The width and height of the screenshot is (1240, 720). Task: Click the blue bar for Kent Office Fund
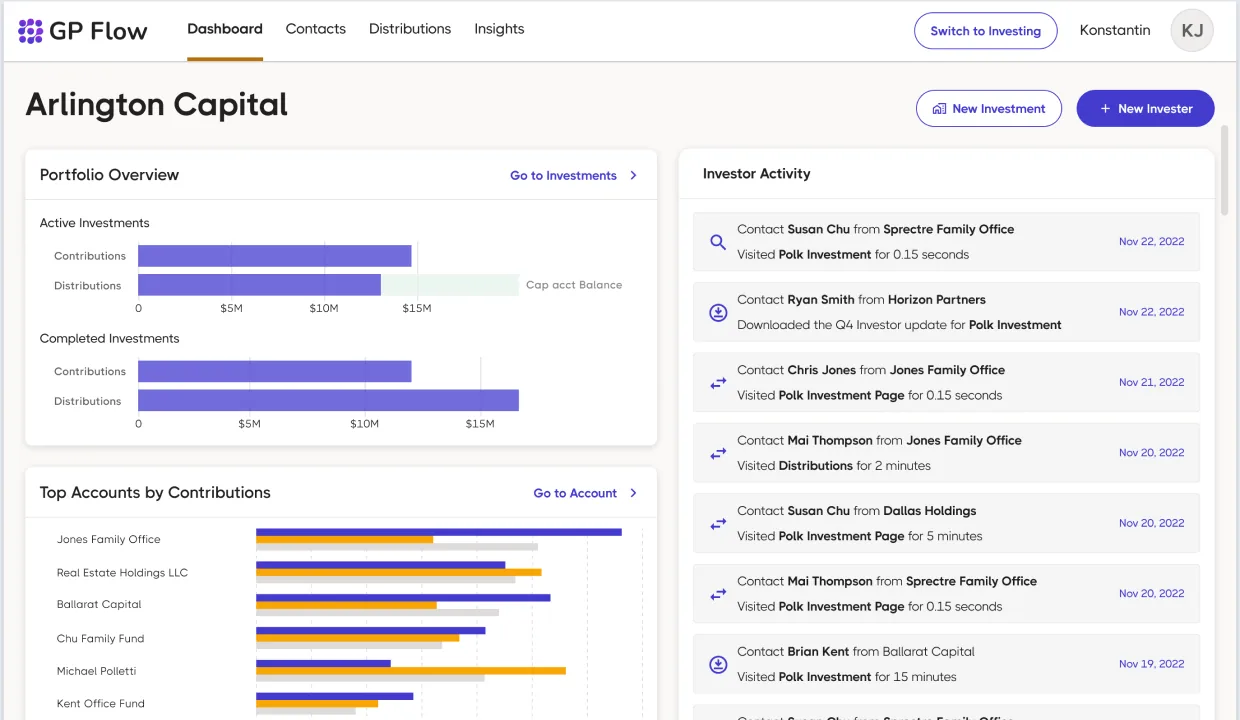coord(334,696)
